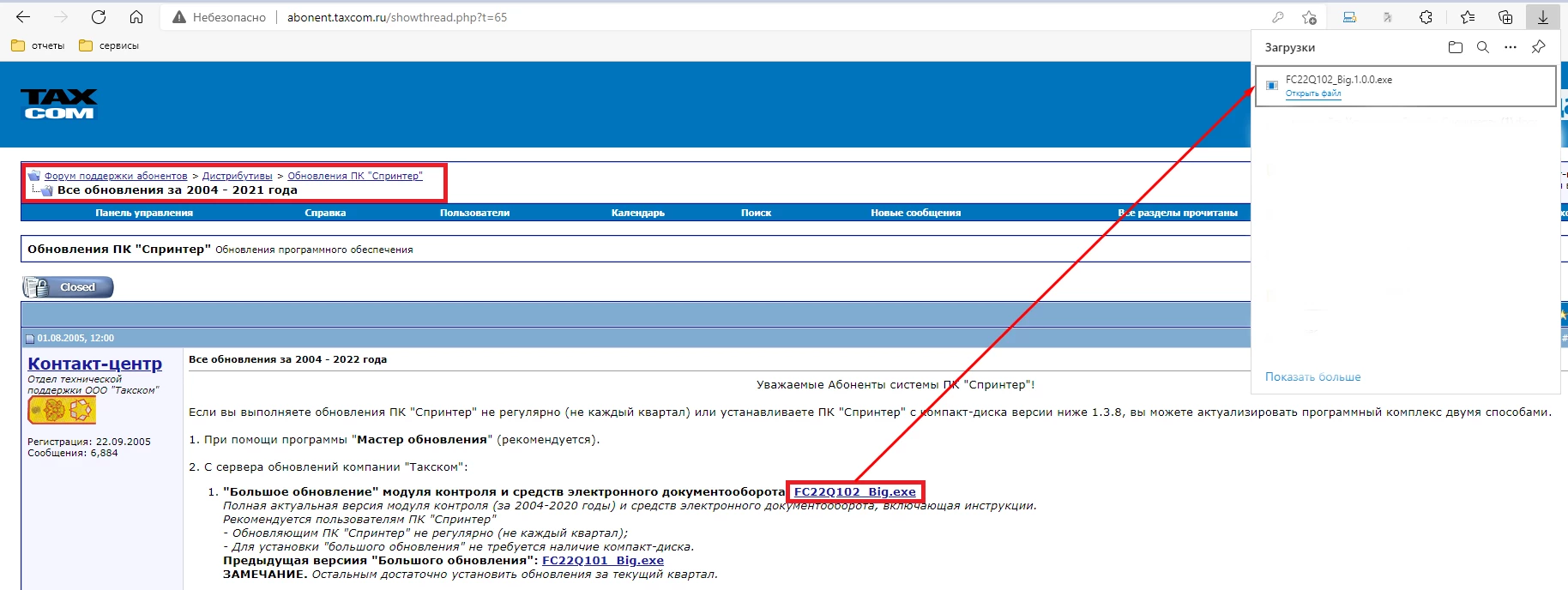Open 'Поиск' in forum navigation bar

click(756, 213)
